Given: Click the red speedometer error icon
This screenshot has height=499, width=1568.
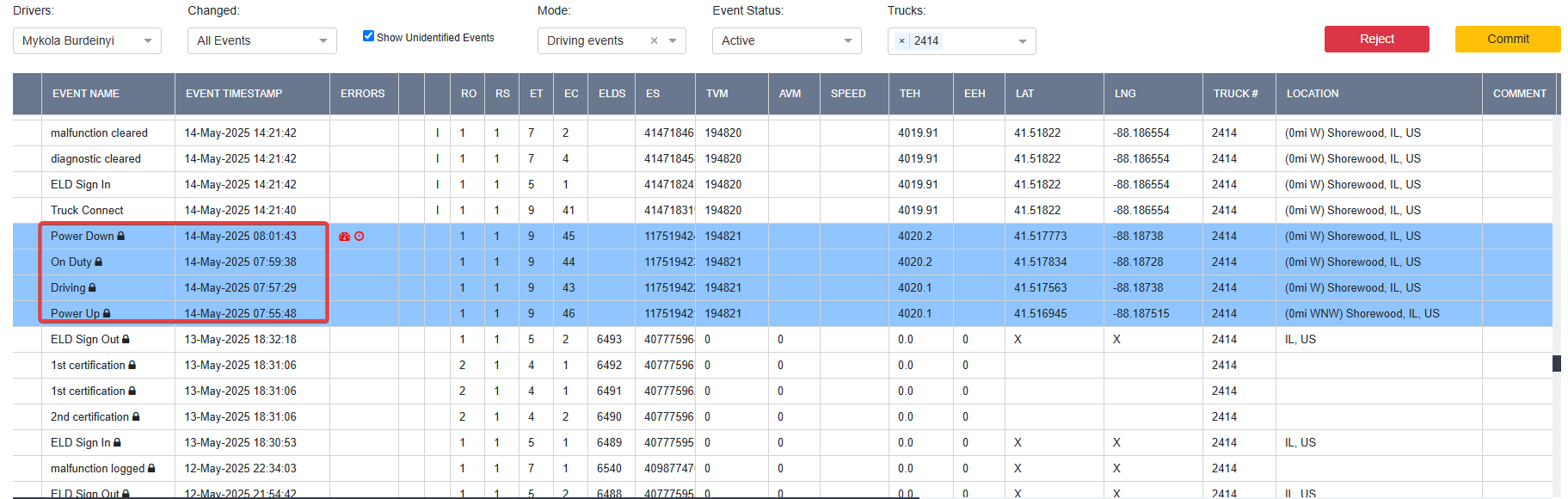Looking at the screenshot, I should pyautogui.click(x=345, y=237).
